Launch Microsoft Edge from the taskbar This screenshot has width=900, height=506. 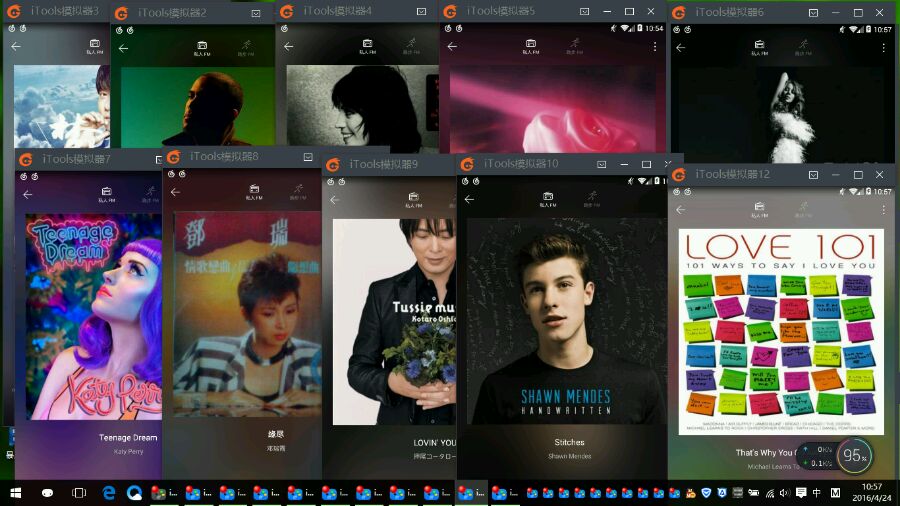[108, 493]
